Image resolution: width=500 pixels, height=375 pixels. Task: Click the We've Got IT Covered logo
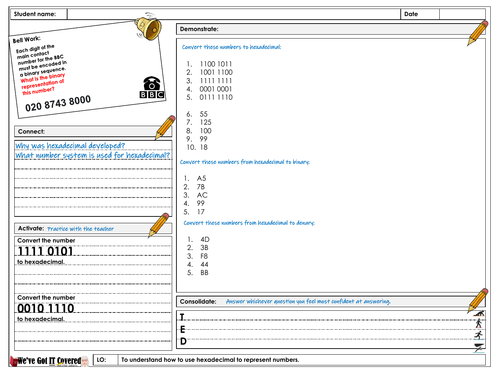coord(49,361)
